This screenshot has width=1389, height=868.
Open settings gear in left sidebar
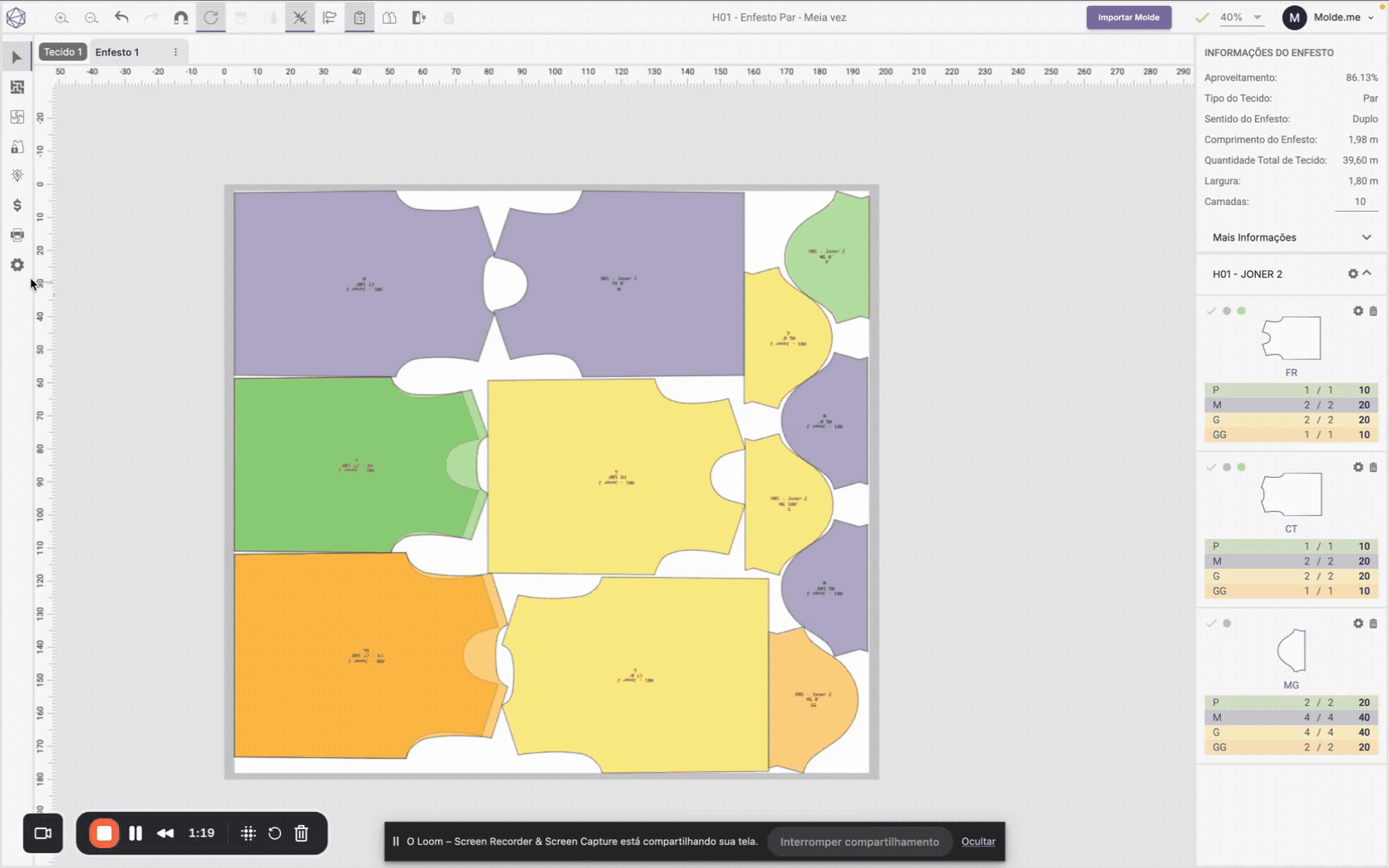click(x=17, y=265)
